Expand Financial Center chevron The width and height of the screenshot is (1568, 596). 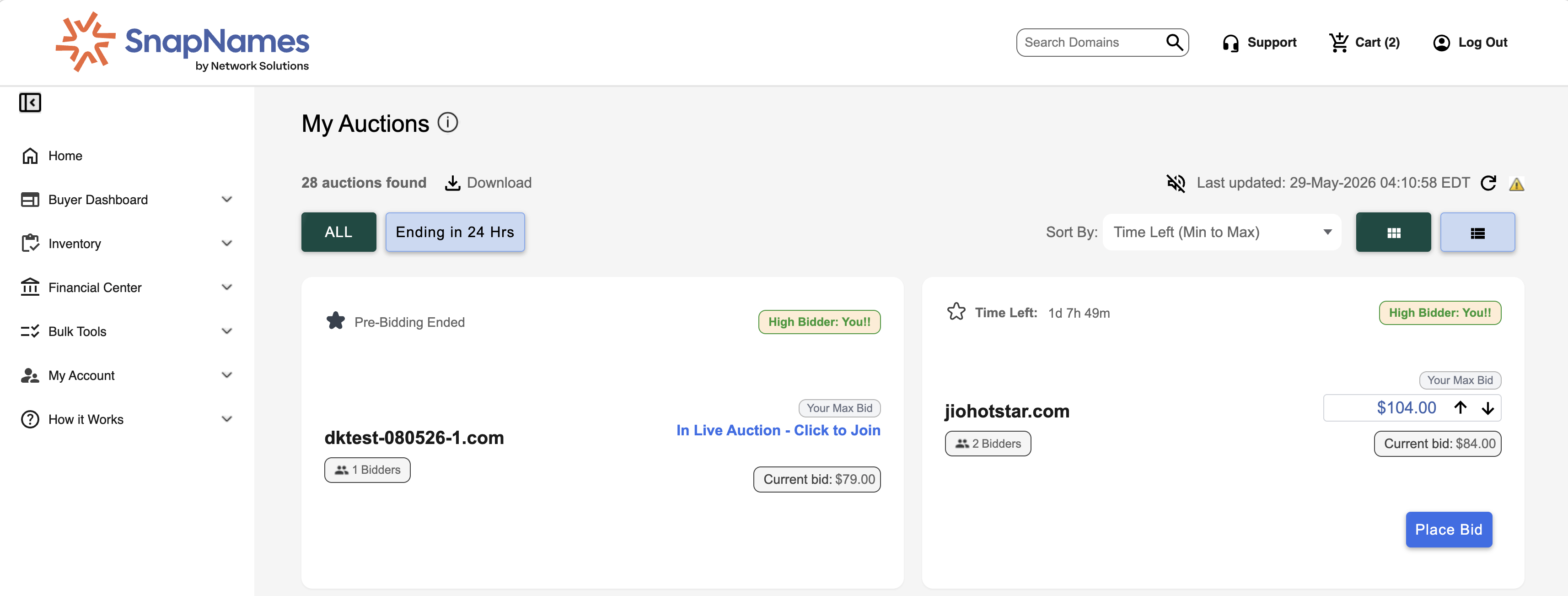click(x=227, y=287)
